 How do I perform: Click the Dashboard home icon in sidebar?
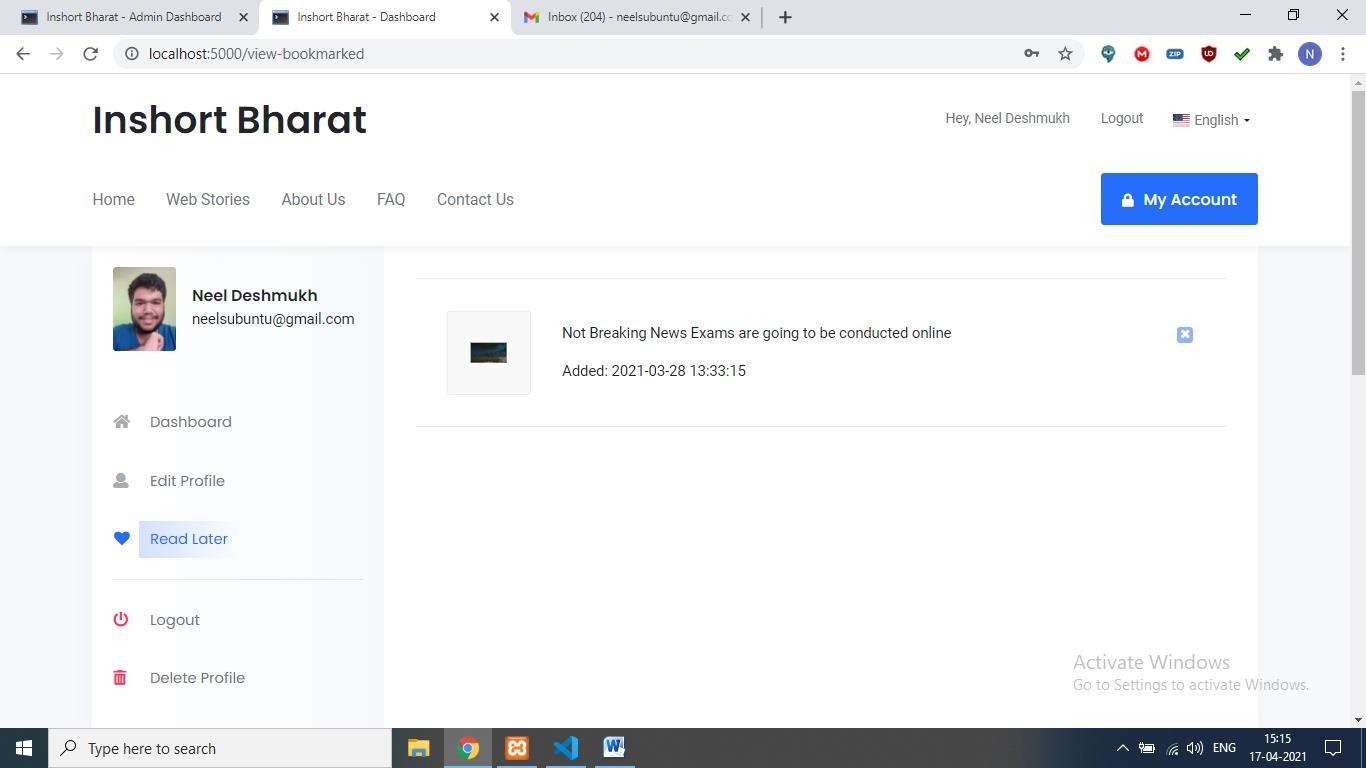pos(122,422)
